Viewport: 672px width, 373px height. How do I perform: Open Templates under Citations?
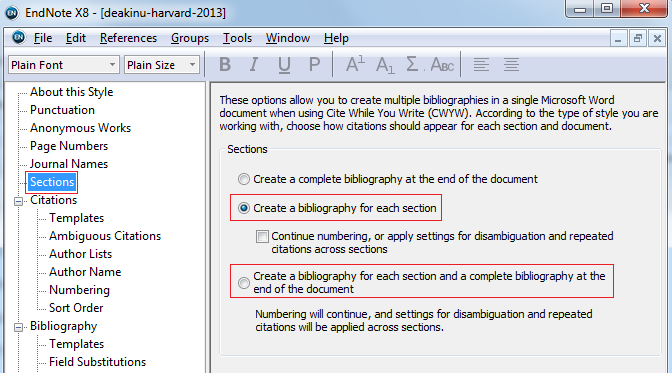coord(76,218)
